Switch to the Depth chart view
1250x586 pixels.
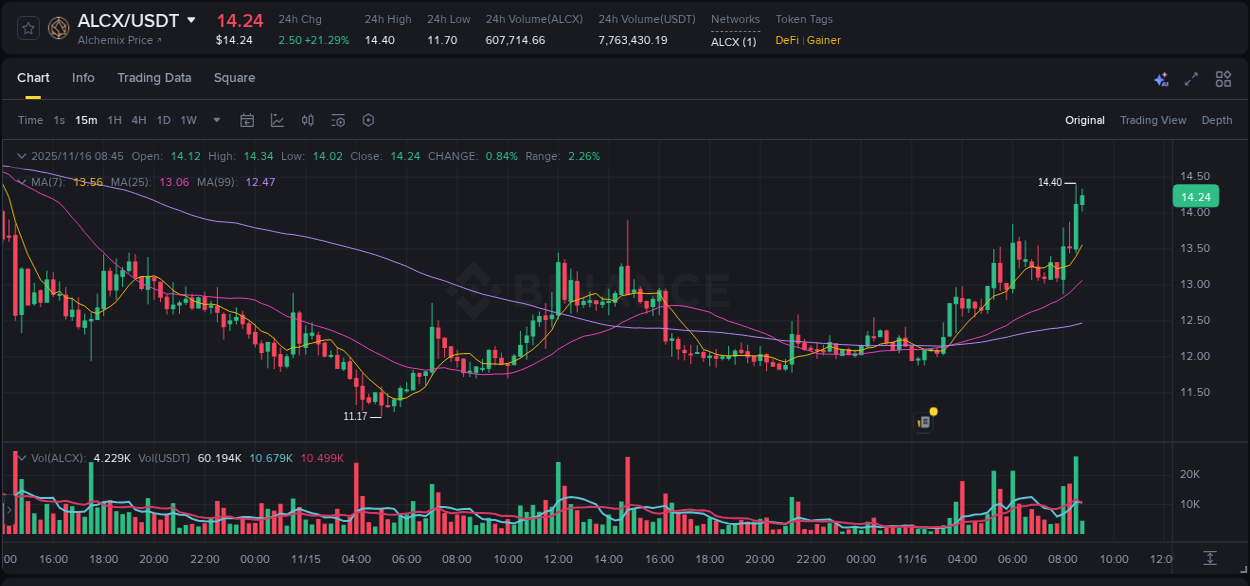1217,120
